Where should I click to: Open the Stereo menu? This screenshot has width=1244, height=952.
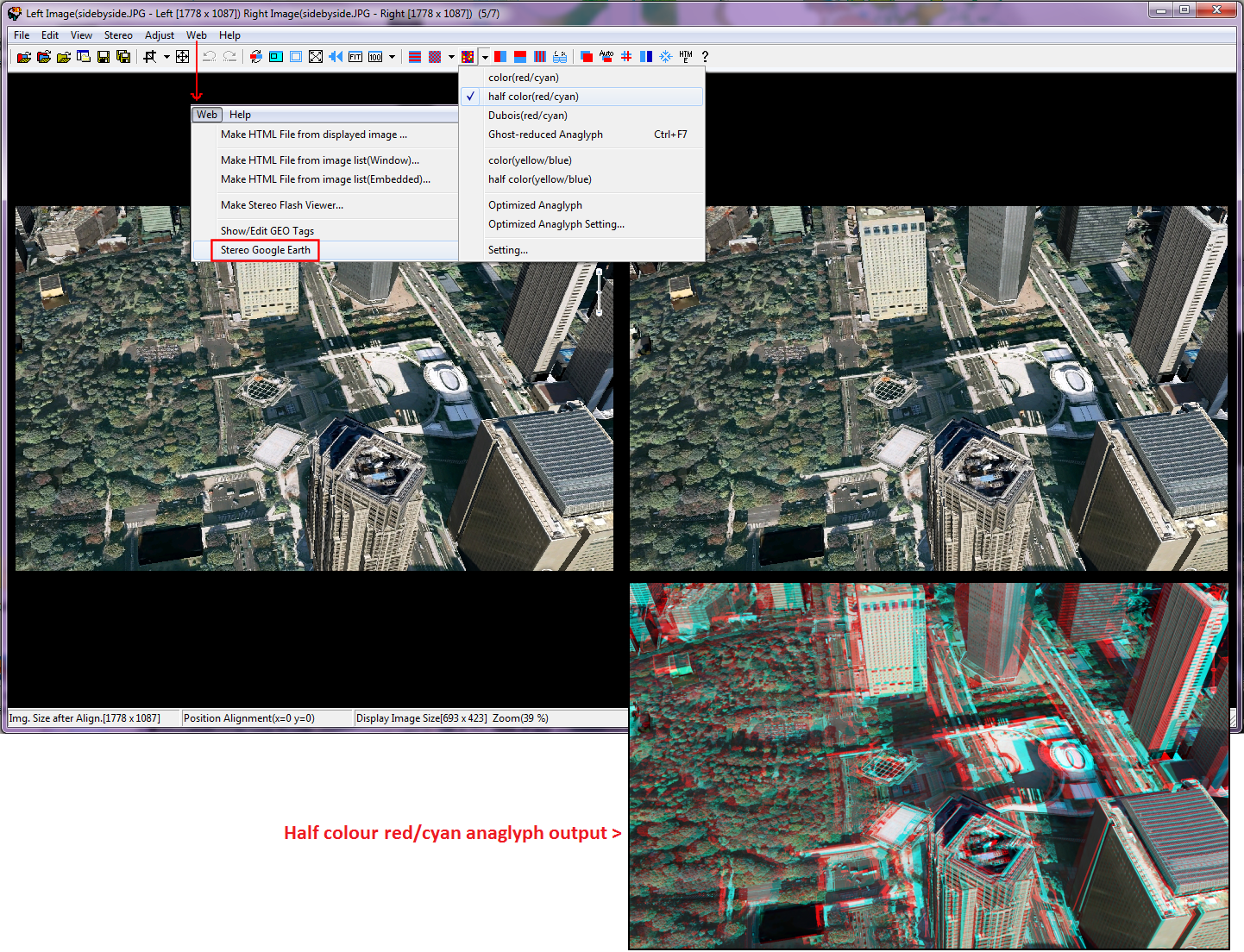tap(118, 35)
